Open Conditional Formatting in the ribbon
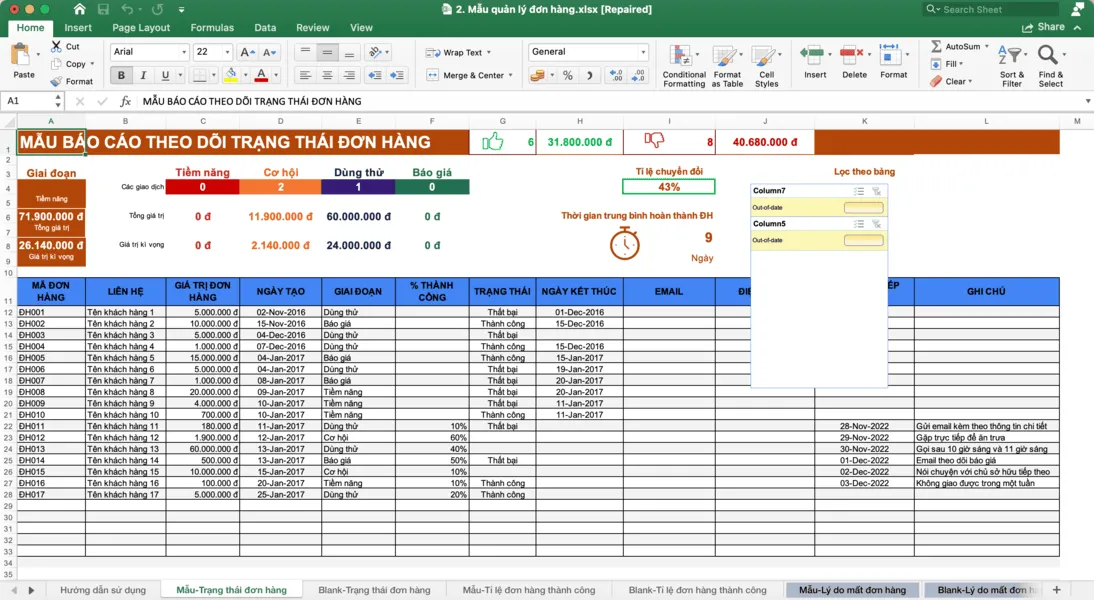 (684, 57)
